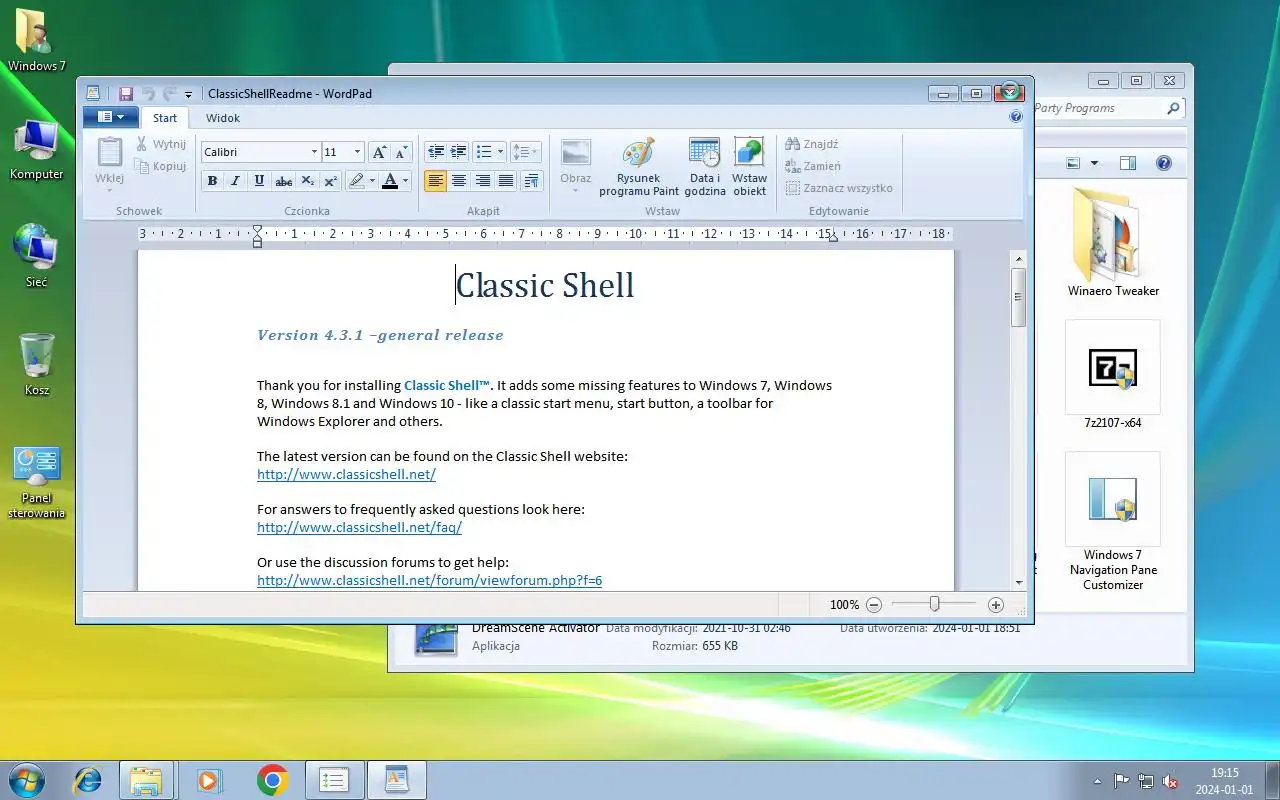This screenshot has height=800, width=1280.
Task: Insert a Rysunek programu Paint drawing
Action: point(639,167)
